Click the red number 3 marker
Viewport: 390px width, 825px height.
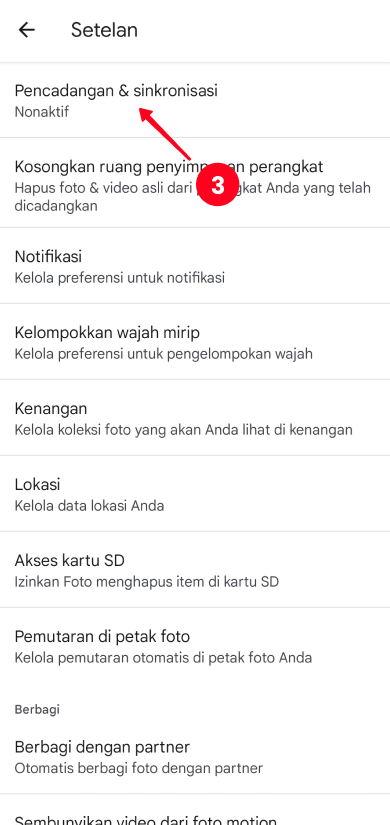pyautogui.click(x=217, y=186)
